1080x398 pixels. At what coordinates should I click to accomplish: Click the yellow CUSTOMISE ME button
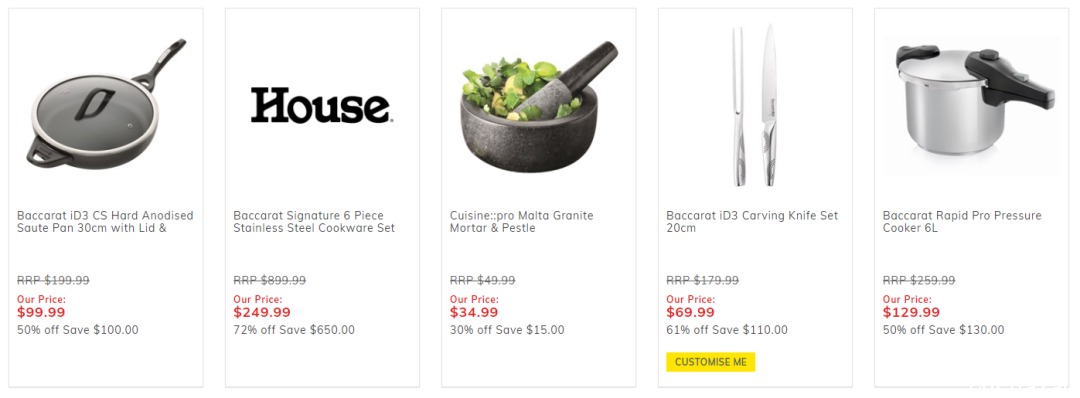pyautogui.click(x=711, y=362)
